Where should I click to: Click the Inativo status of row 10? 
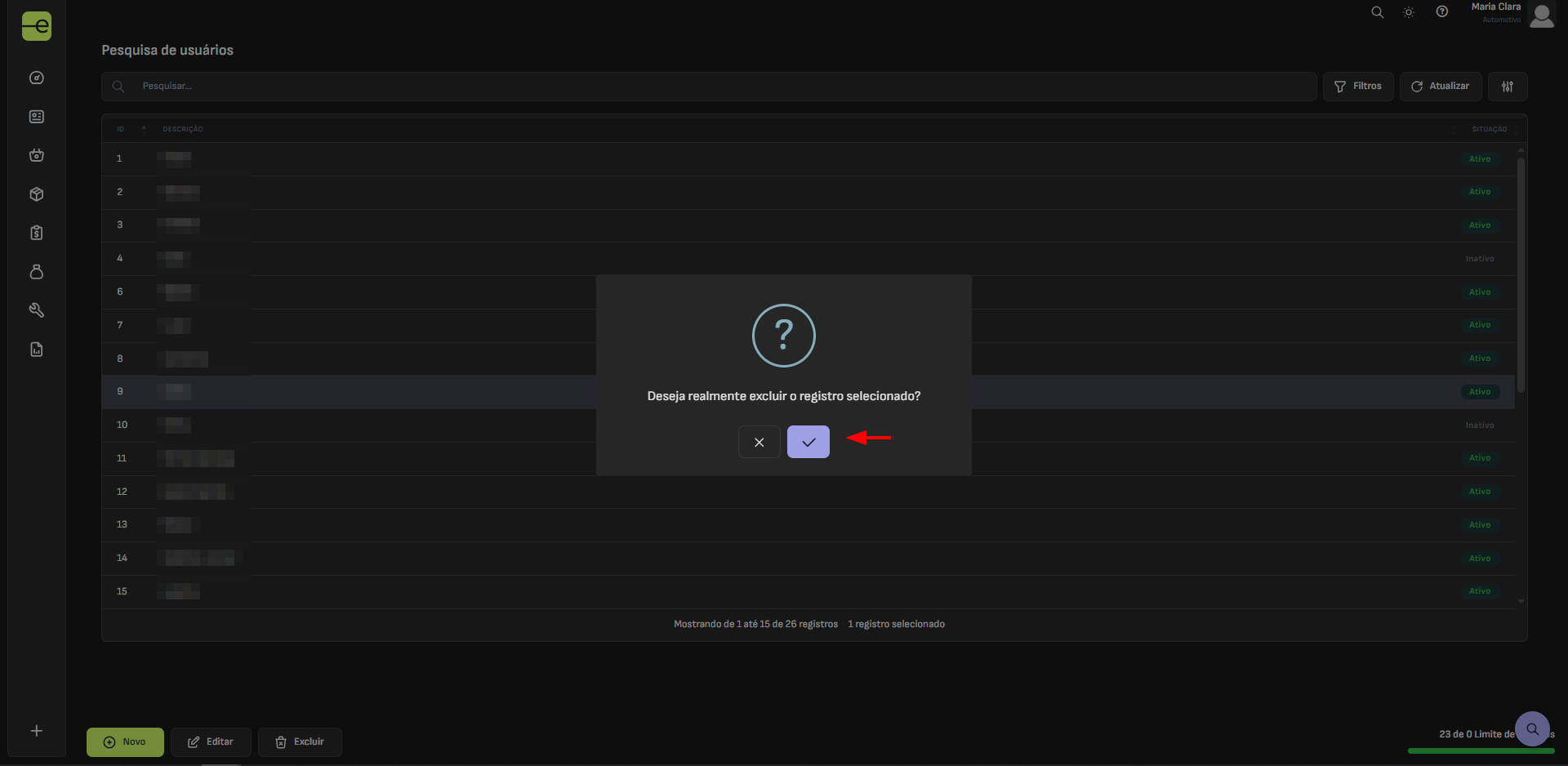[1480, 425]
